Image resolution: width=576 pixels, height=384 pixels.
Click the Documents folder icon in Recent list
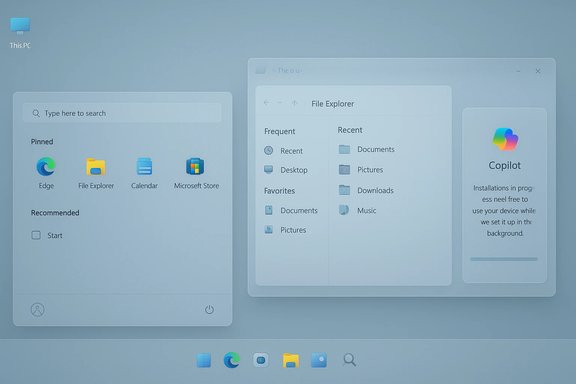point(344,149)
